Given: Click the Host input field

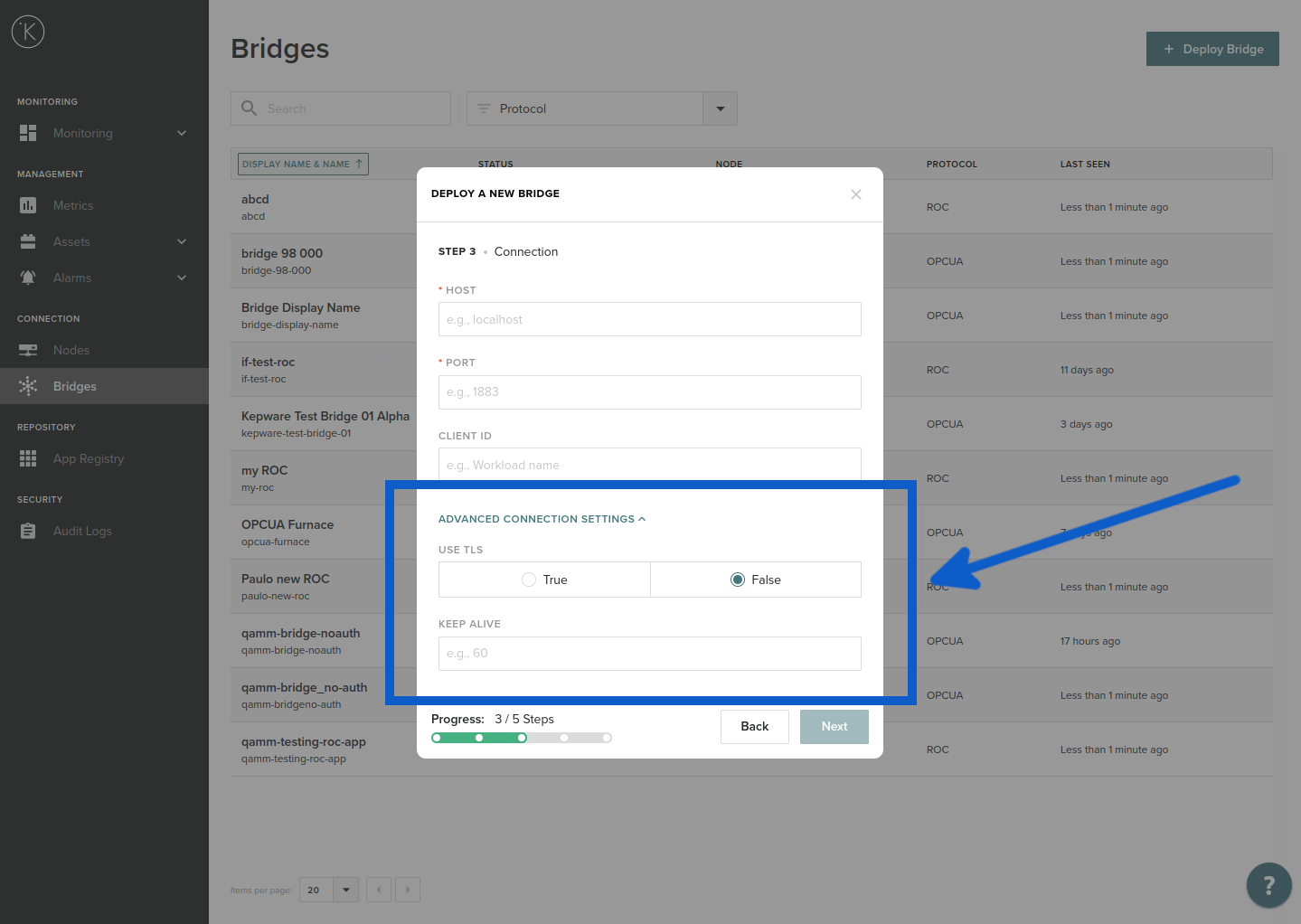Looking at the screenshot, I should click(x=649, y=319).
